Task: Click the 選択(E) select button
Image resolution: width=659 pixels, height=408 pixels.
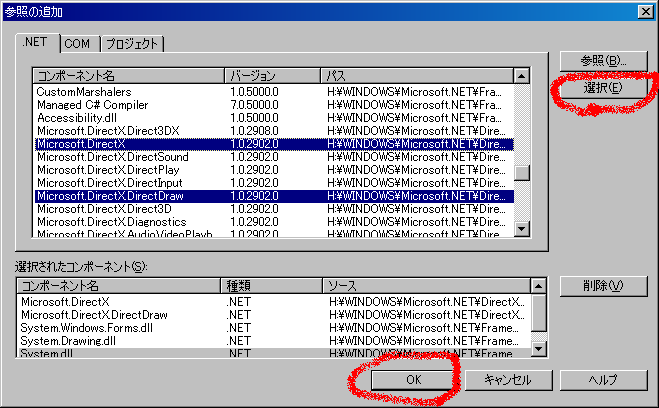Action: click(x=603, y=88)
